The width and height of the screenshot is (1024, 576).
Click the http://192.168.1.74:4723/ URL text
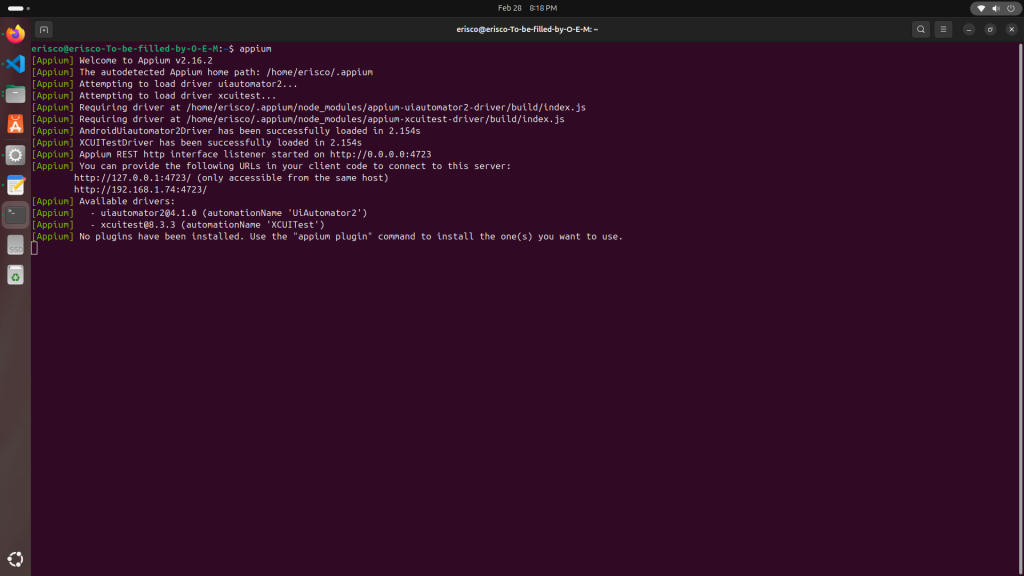pyautogui.click(x=140, y=189)
